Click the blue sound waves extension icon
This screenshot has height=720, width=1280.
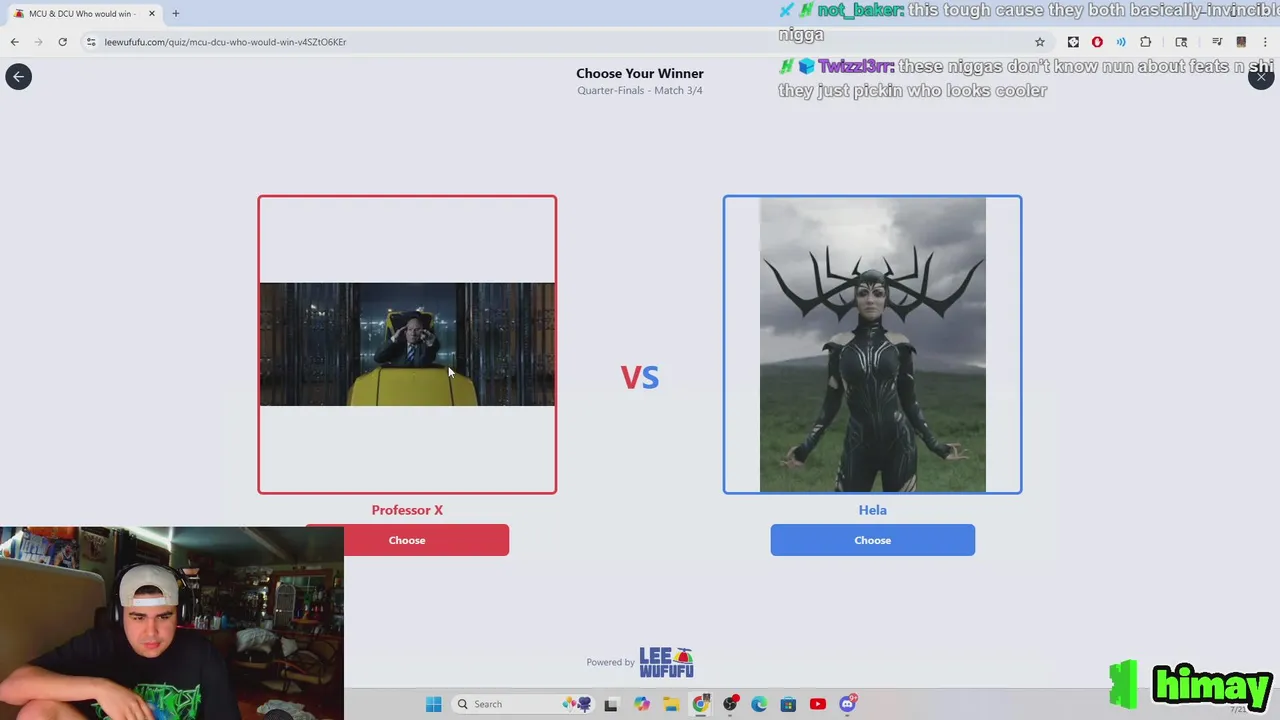(1121, 42)
